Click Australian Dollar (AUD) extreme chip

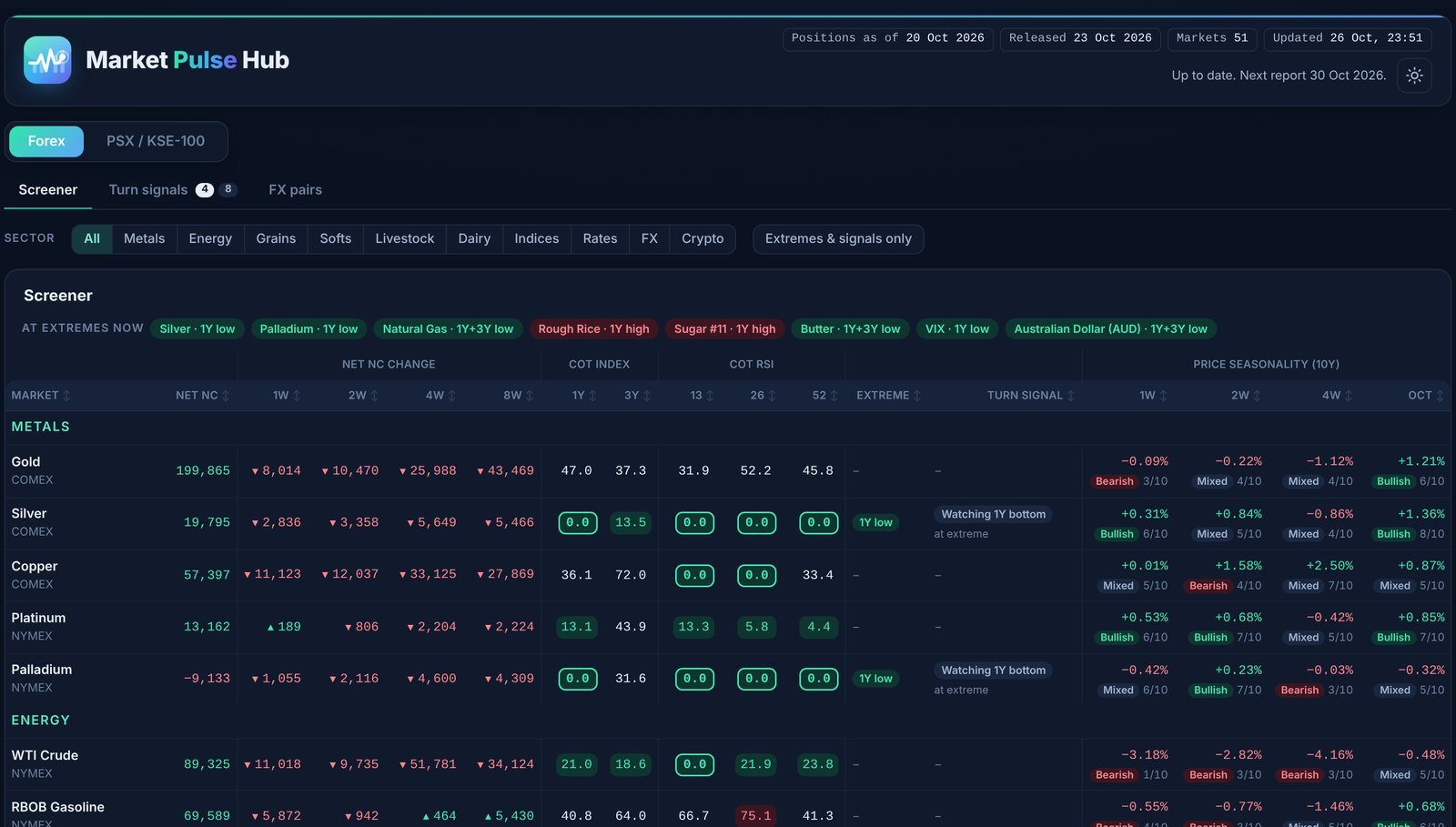coord(1110,329)
